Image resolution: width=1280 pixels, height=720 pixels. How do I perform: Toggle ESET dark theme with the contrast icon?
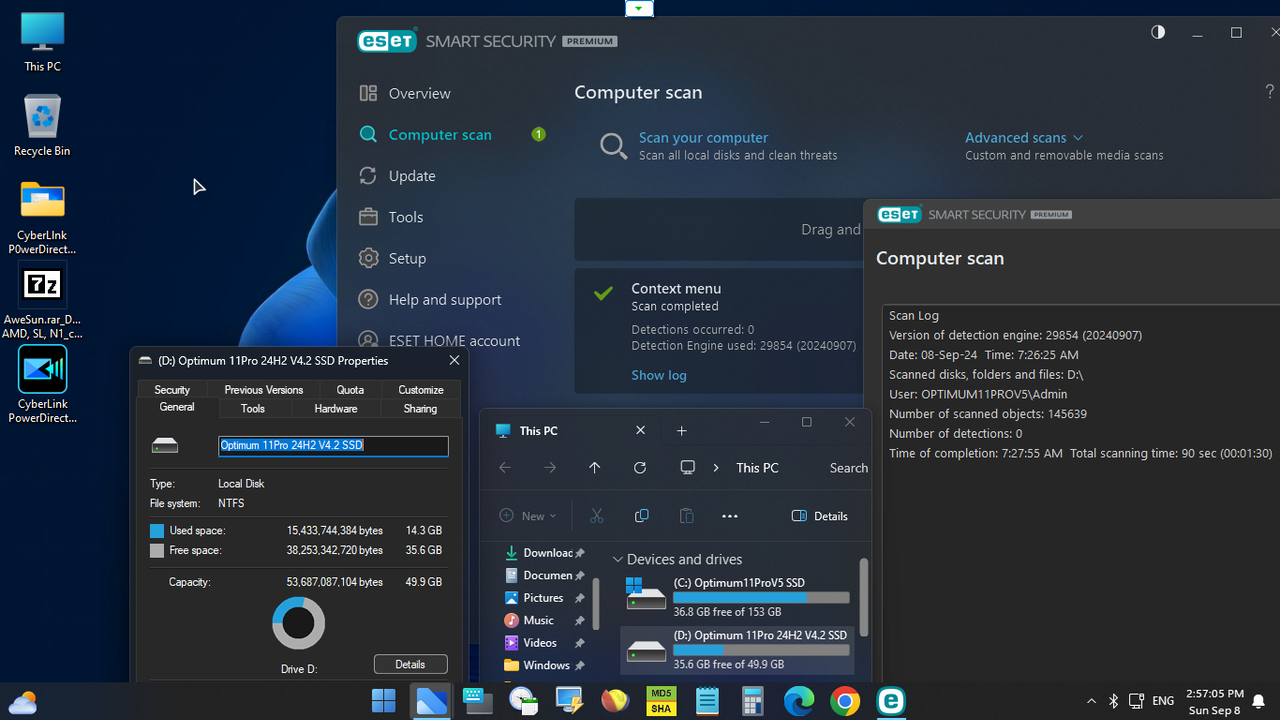coord(1157,32)
